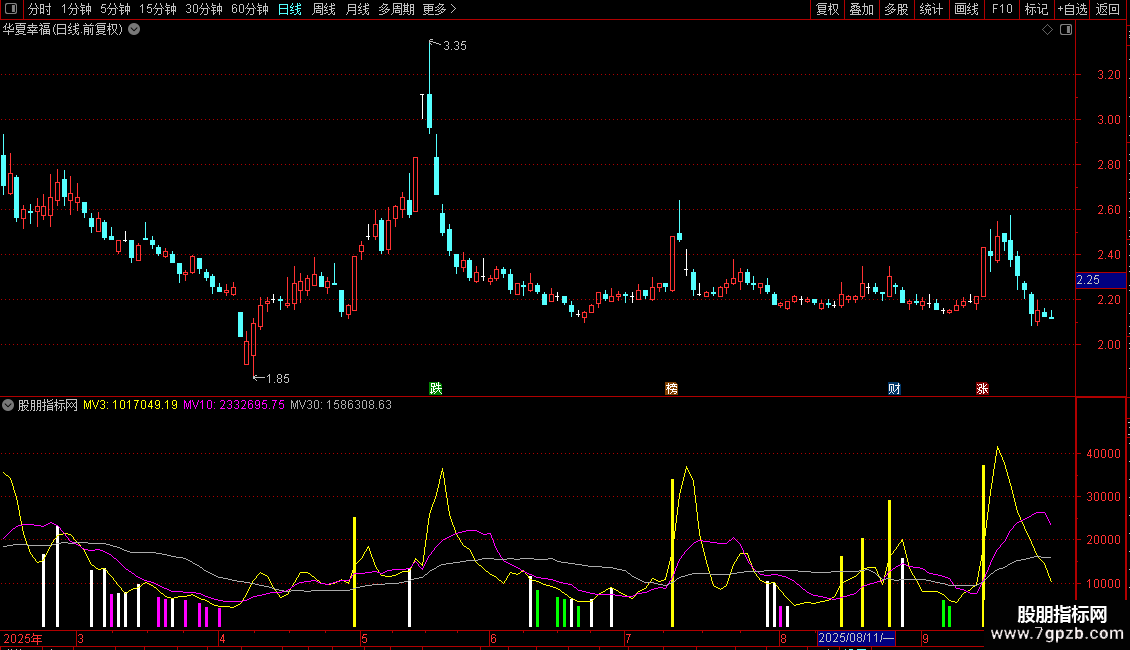Viewport: 1130px width, 650px height.
Task: Open the F10 company info
Action: [x=1002, y=9]
